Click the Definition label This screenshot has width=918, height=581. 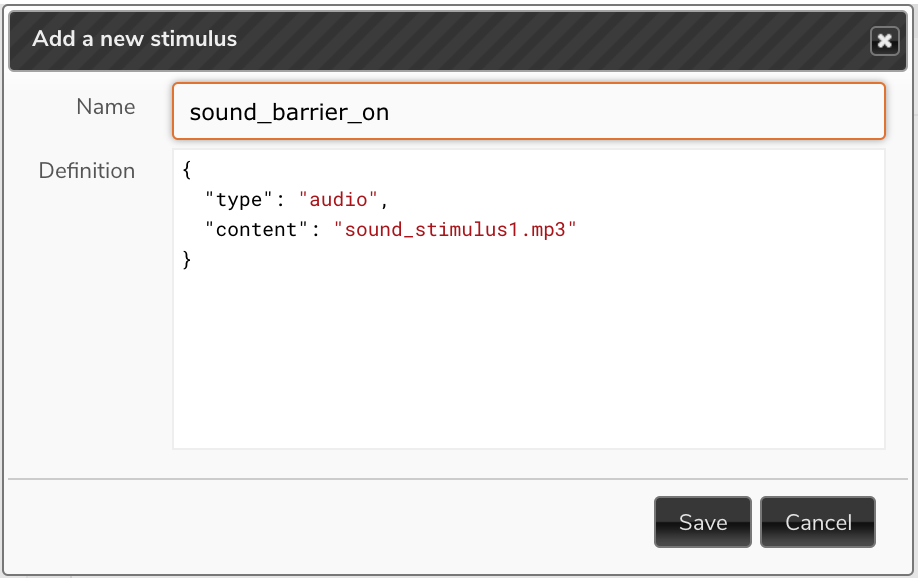(87, 170)
